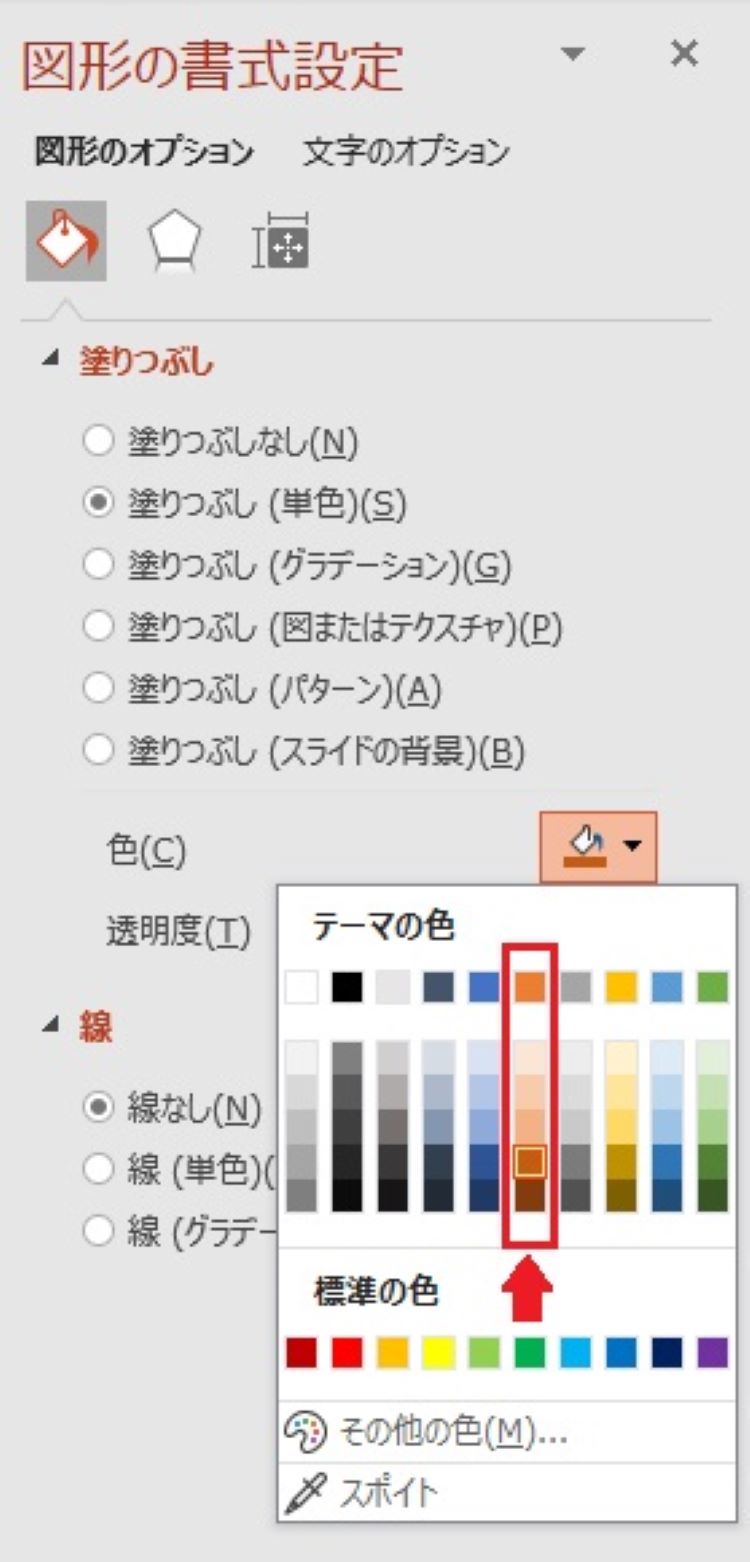This screenshot has width=750, height=1562.
Task: Open the pane options dropdown arrow
Action: click(x=573, y=53)
